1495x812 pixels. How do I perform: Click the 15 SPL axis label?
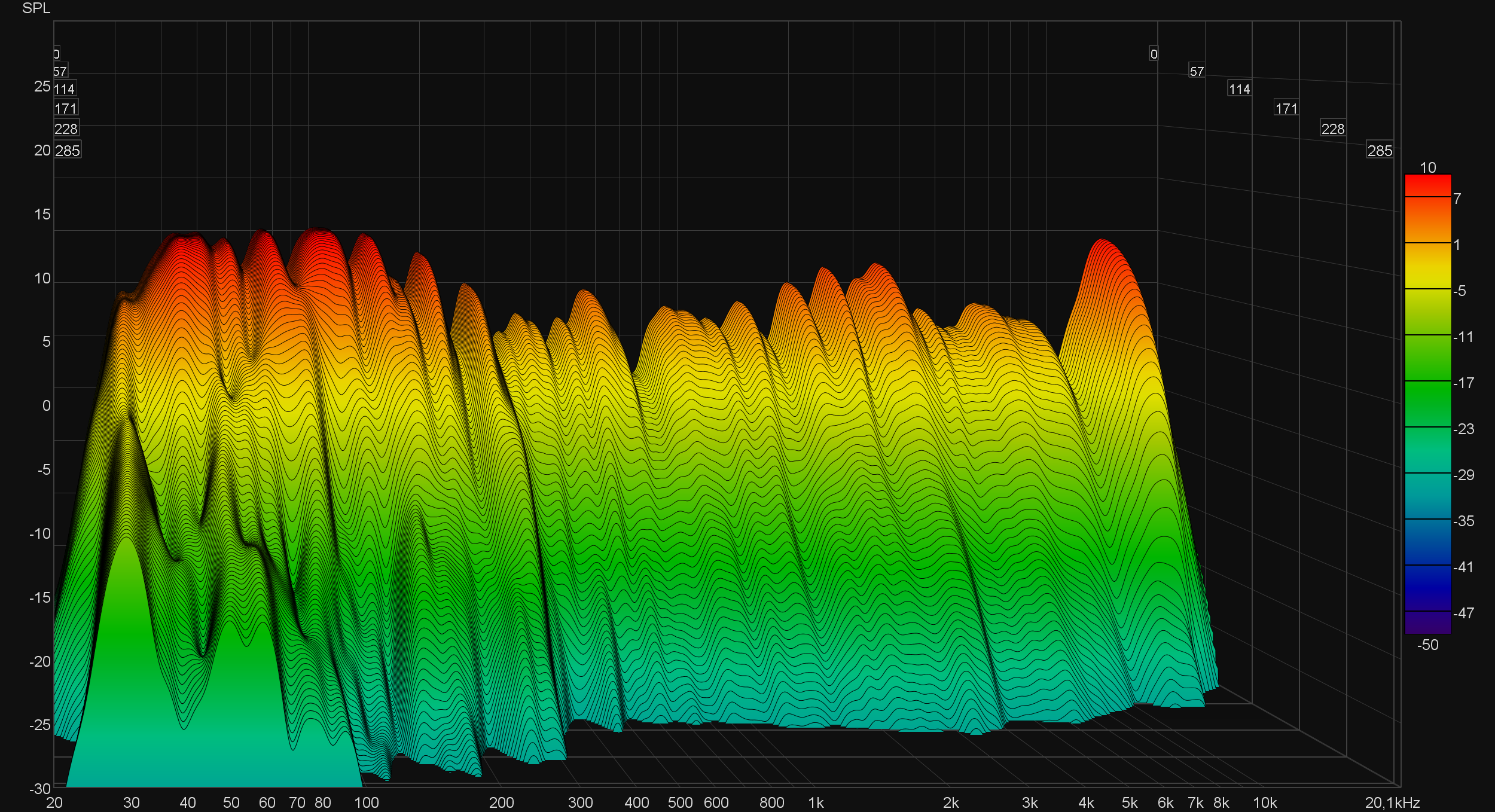[42, 214]
